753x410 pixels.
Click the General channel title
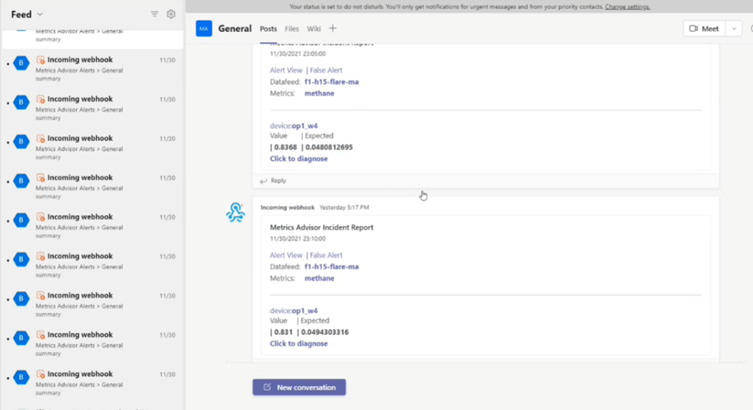click(x=235, y=29)
